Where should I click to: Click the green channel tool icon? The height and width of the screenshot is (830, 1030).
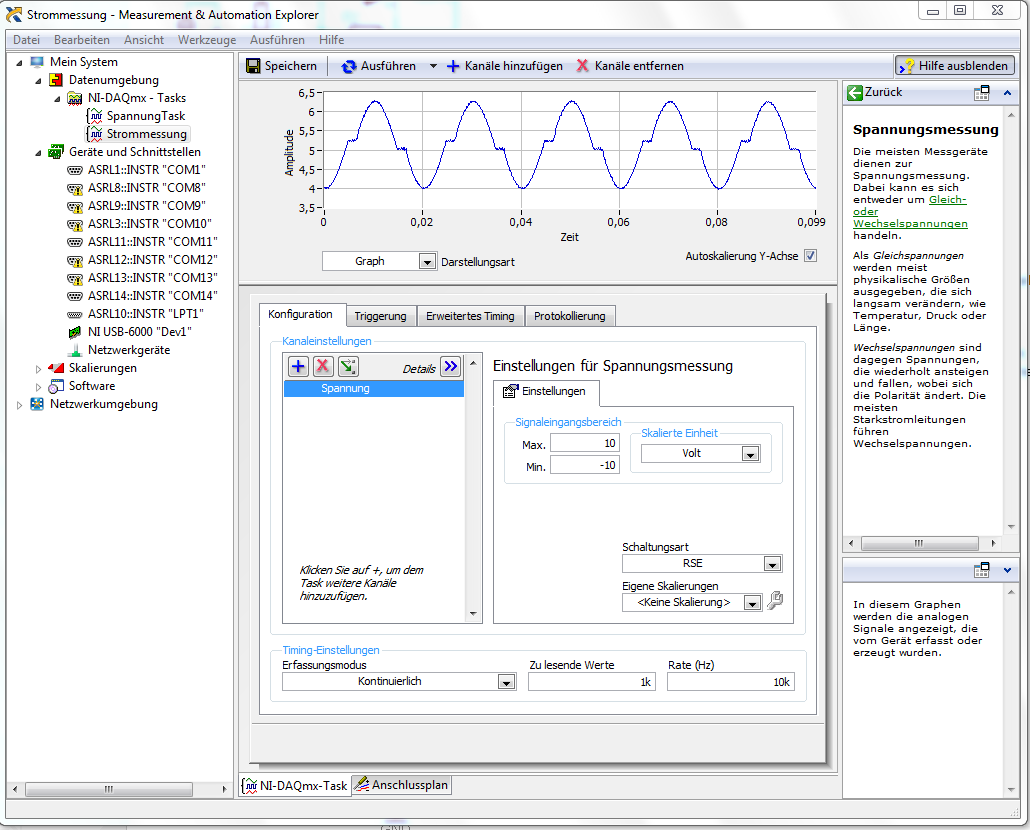coord(347,366)
